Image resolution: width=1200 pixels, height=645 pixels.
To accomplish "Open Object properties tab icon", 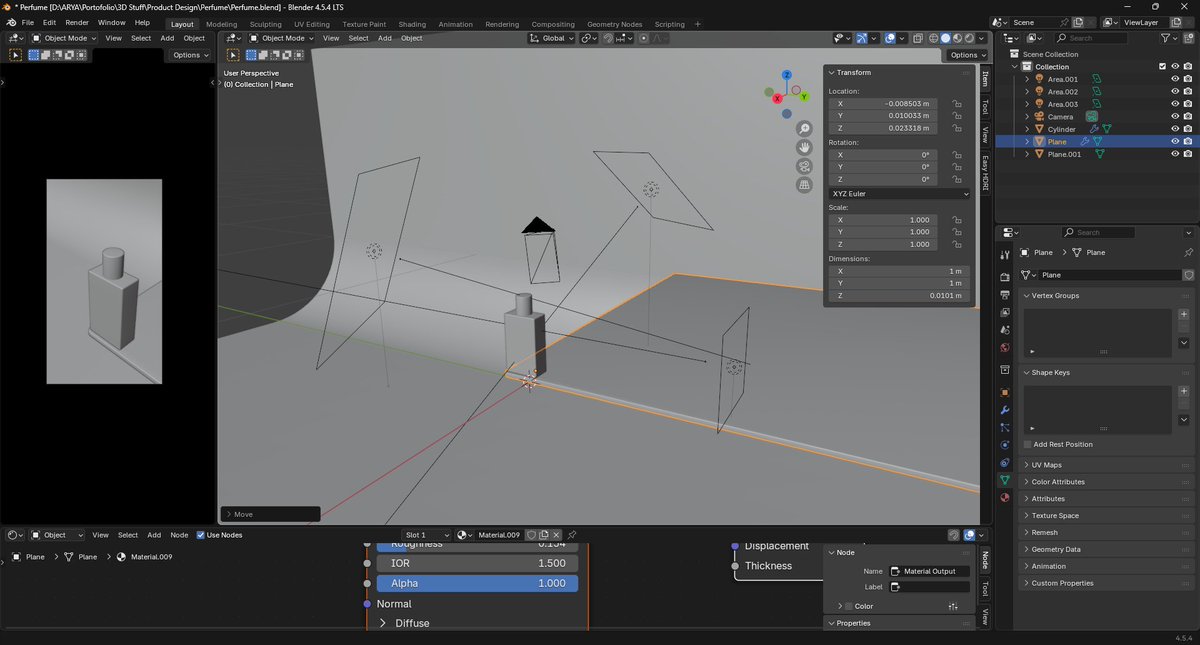I will coord(1005,392).
